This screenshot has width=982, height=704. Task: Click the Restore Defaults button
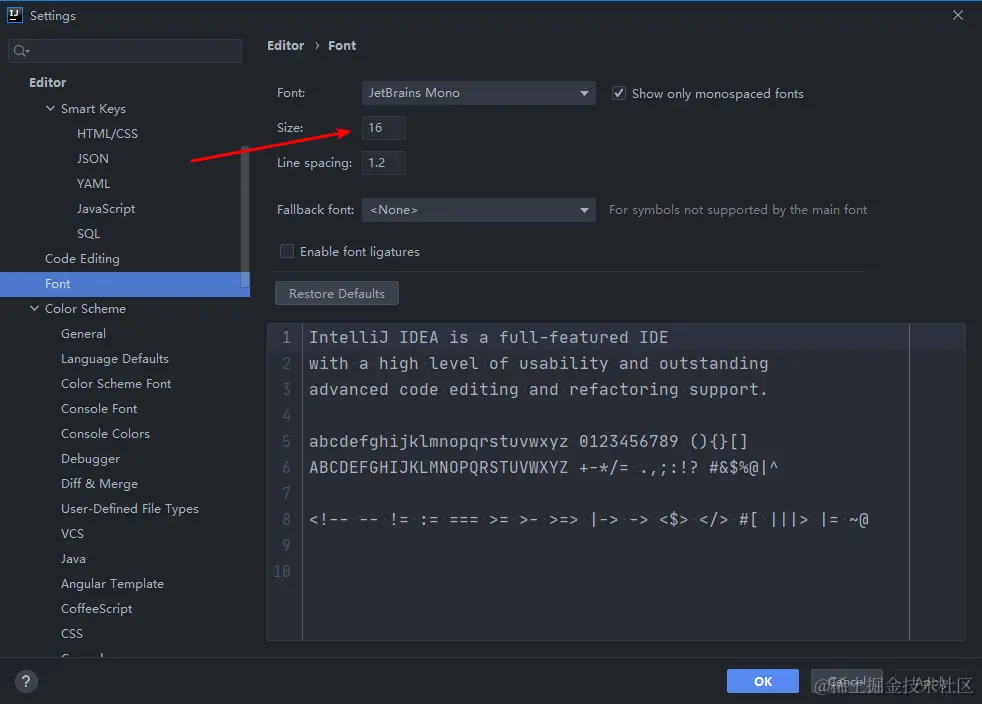click(337, 293)
